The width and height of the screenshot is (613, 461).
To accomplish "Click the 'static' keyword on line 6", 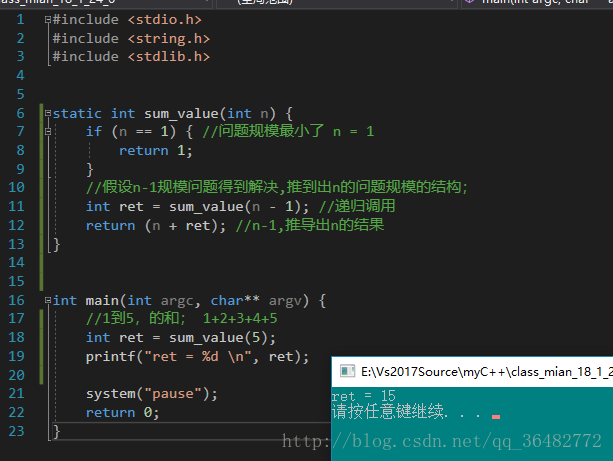I will point(77,114).
